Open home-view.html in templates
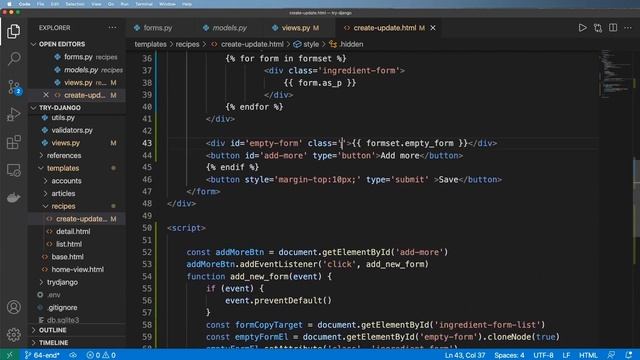The image size is (640, 360). click(x=78, y=269)
